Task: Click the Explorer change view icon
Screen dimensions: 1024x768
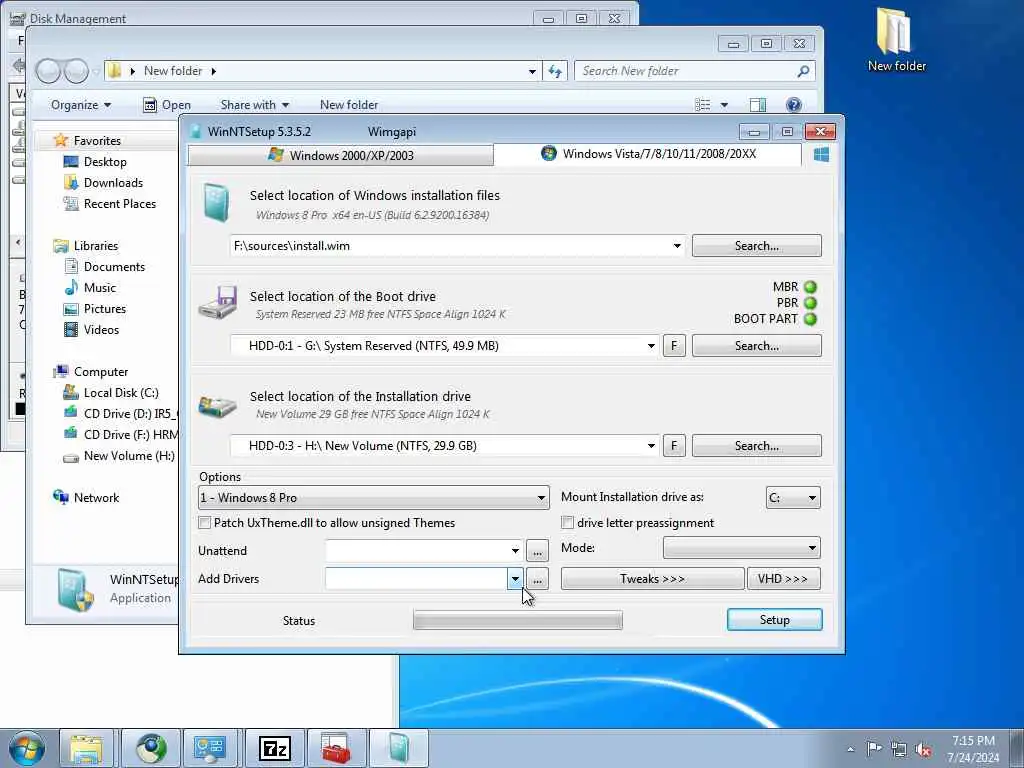Action: point(703,104)
